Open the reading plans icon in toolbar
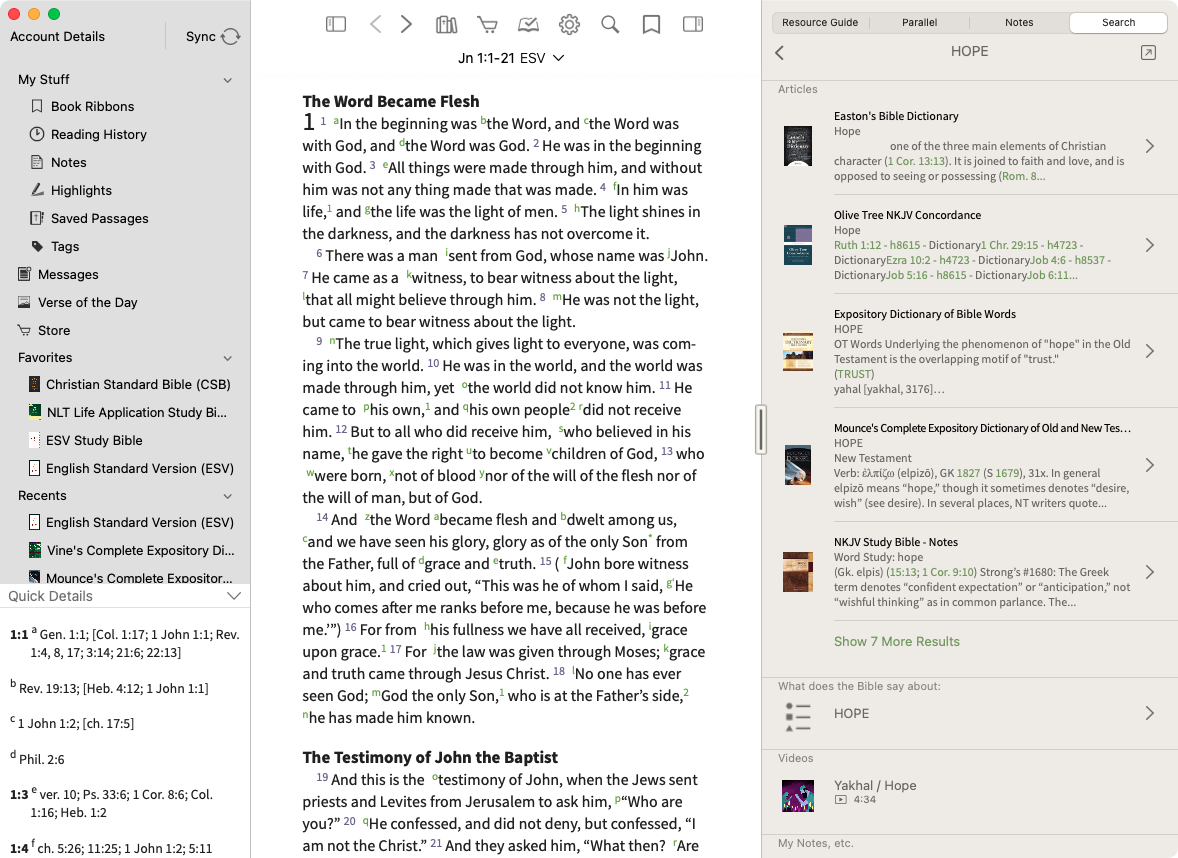This screenshot has height=858, width=1178. pos(528,25)
